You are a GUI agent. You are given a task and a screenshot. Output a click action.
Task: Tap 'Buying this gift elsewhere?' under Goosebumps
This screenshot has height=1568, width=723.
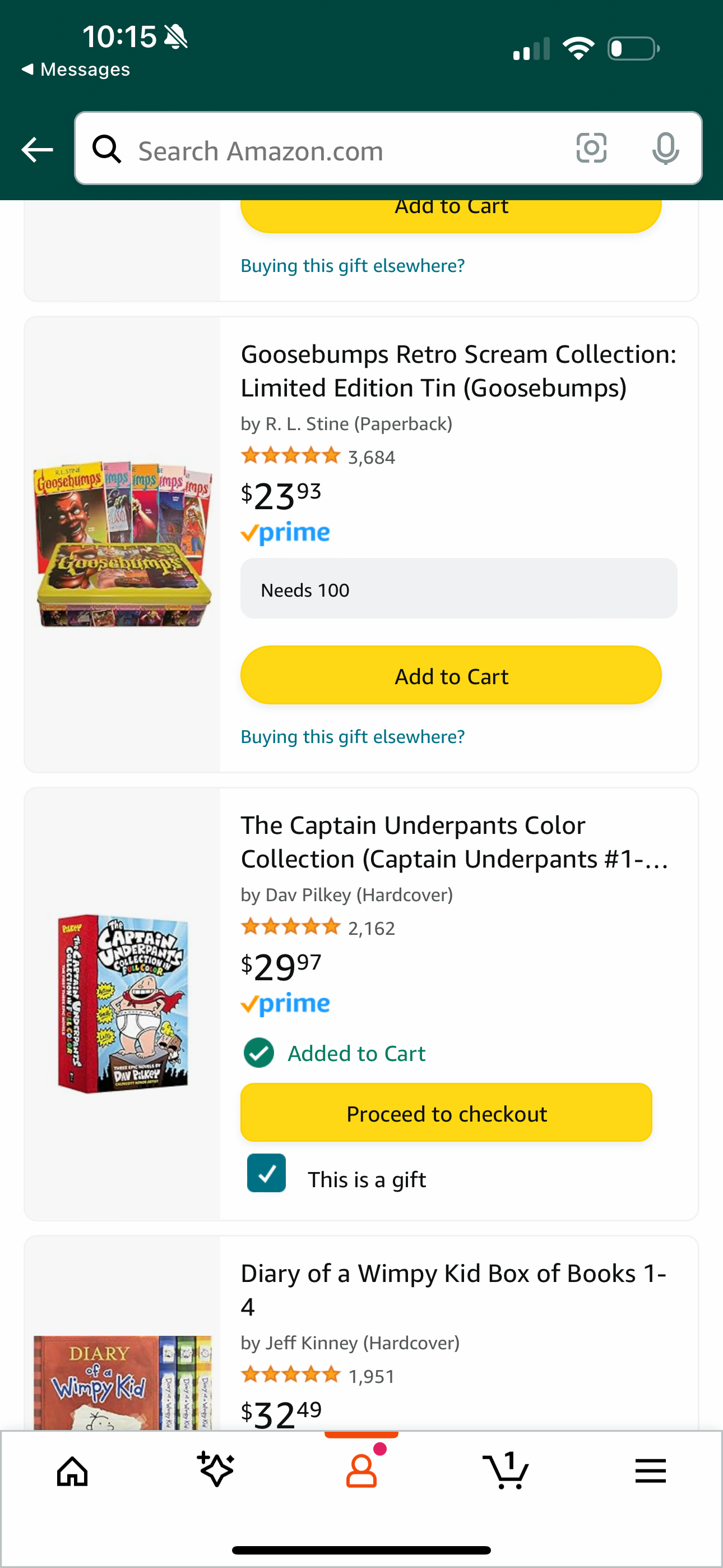coord(353,736)
